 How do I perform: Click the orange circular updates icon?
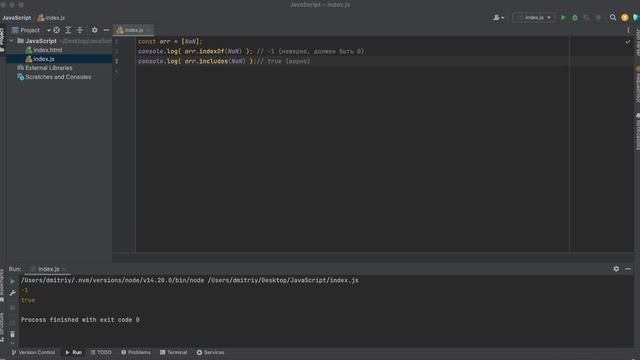[624, 18]
